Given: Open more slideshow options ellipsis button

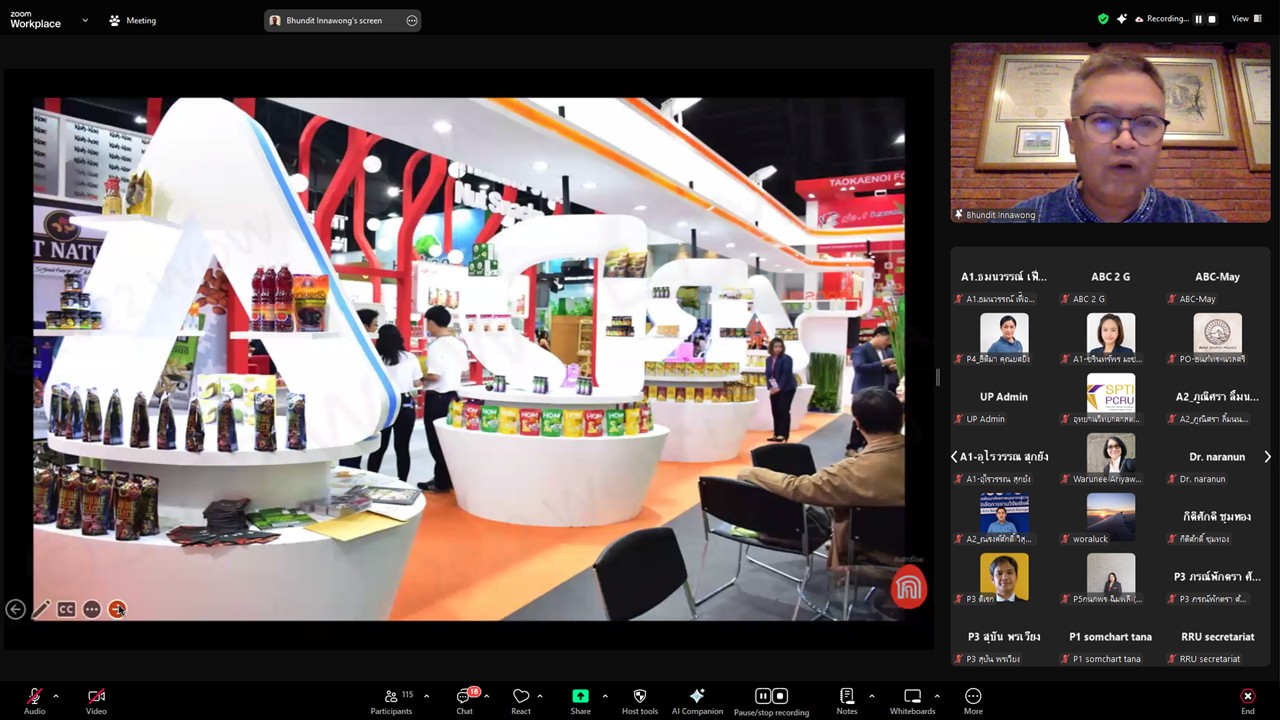Looking at the screenshot, I should click(x=92, y=609).
